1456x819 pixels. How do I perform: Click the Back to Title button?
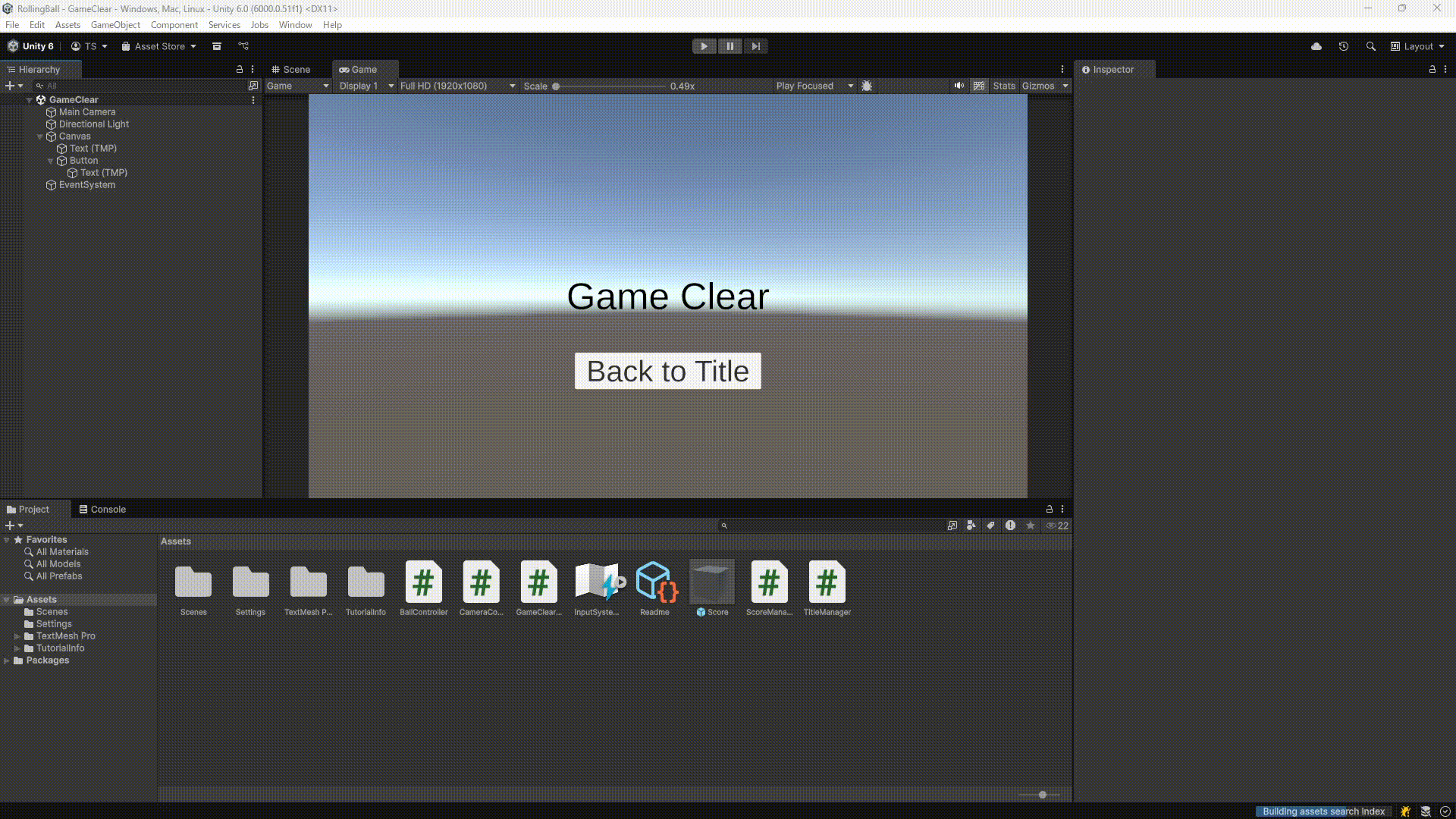click(x=667, y=371)
